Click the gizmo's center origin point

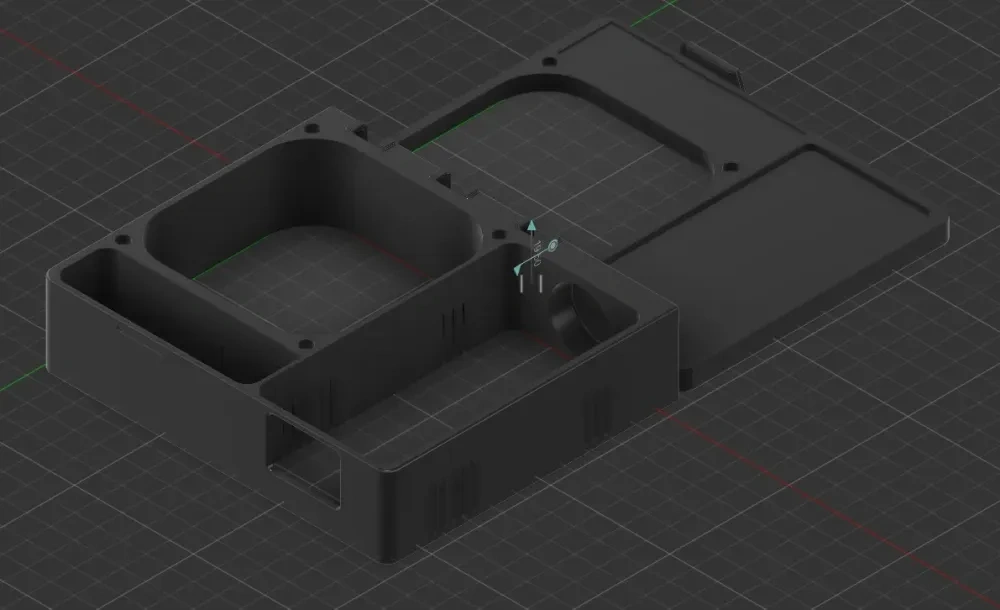[x=532, y=260]
